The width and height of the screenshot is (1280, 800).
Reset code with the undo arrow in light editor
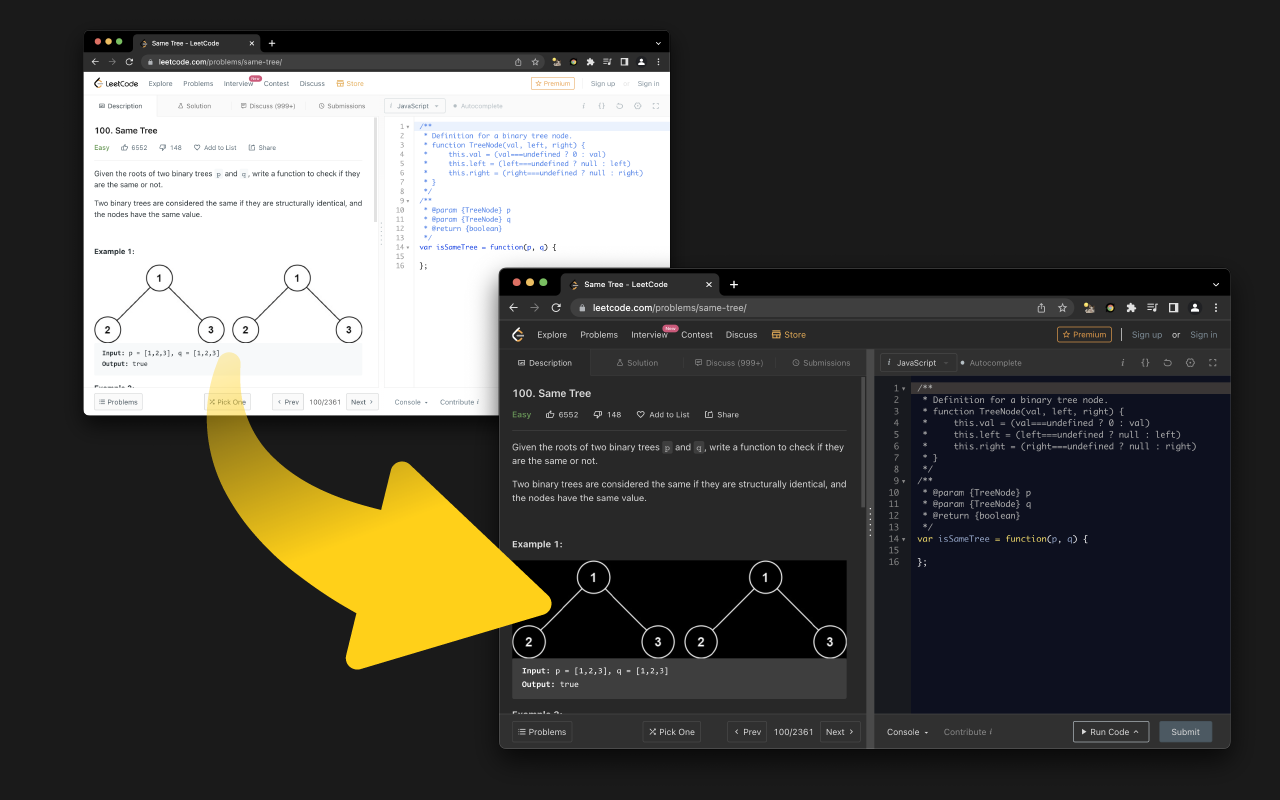pos(619,106)
